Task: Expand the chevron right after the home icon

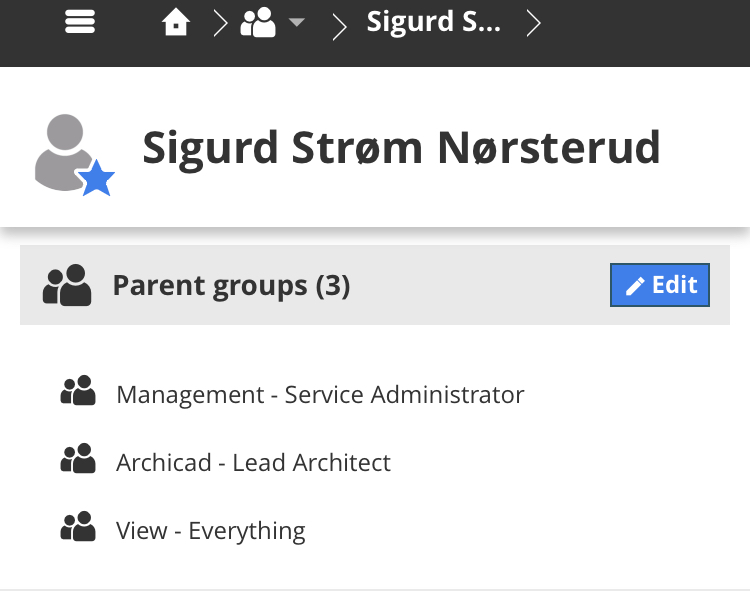Action: tap(220, 22)
